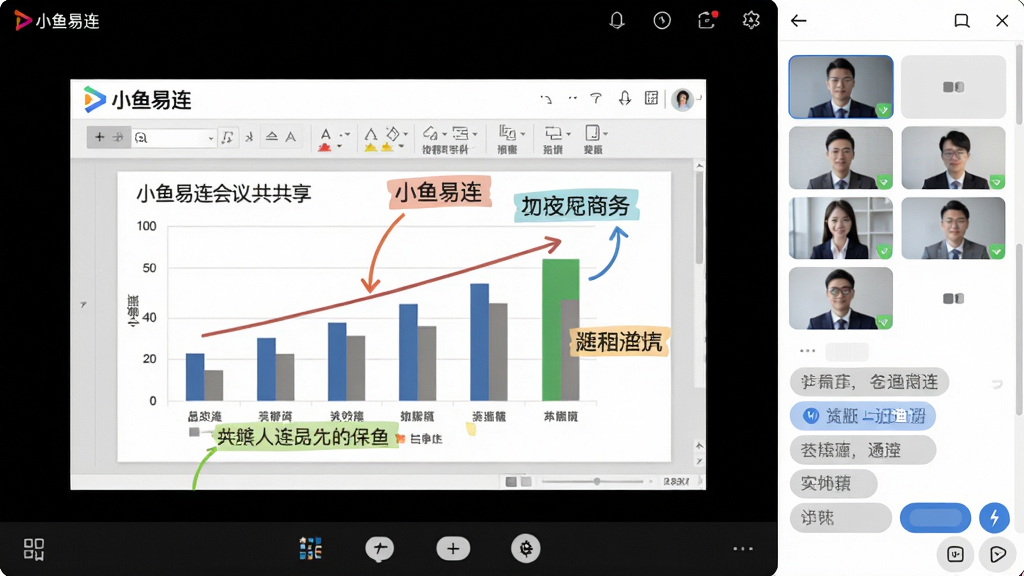
Task: Pick the first yellow highlight swatch
Action: (x=370, y=148)
